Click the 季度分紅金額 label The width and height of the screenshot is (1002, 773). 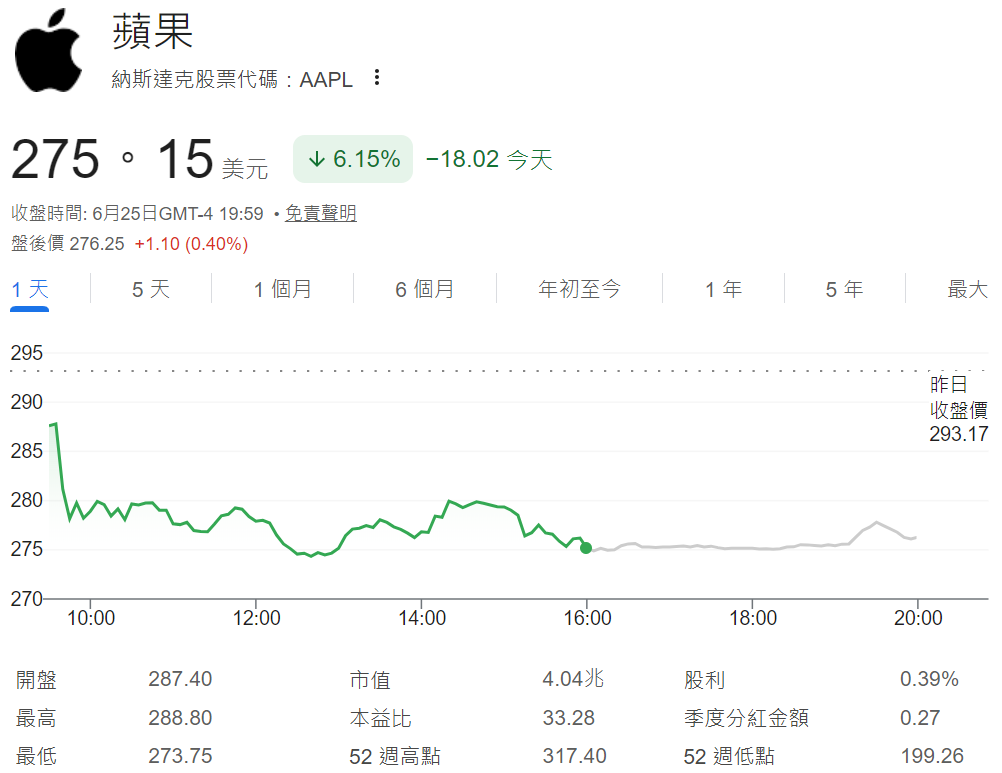coord(746,718)
